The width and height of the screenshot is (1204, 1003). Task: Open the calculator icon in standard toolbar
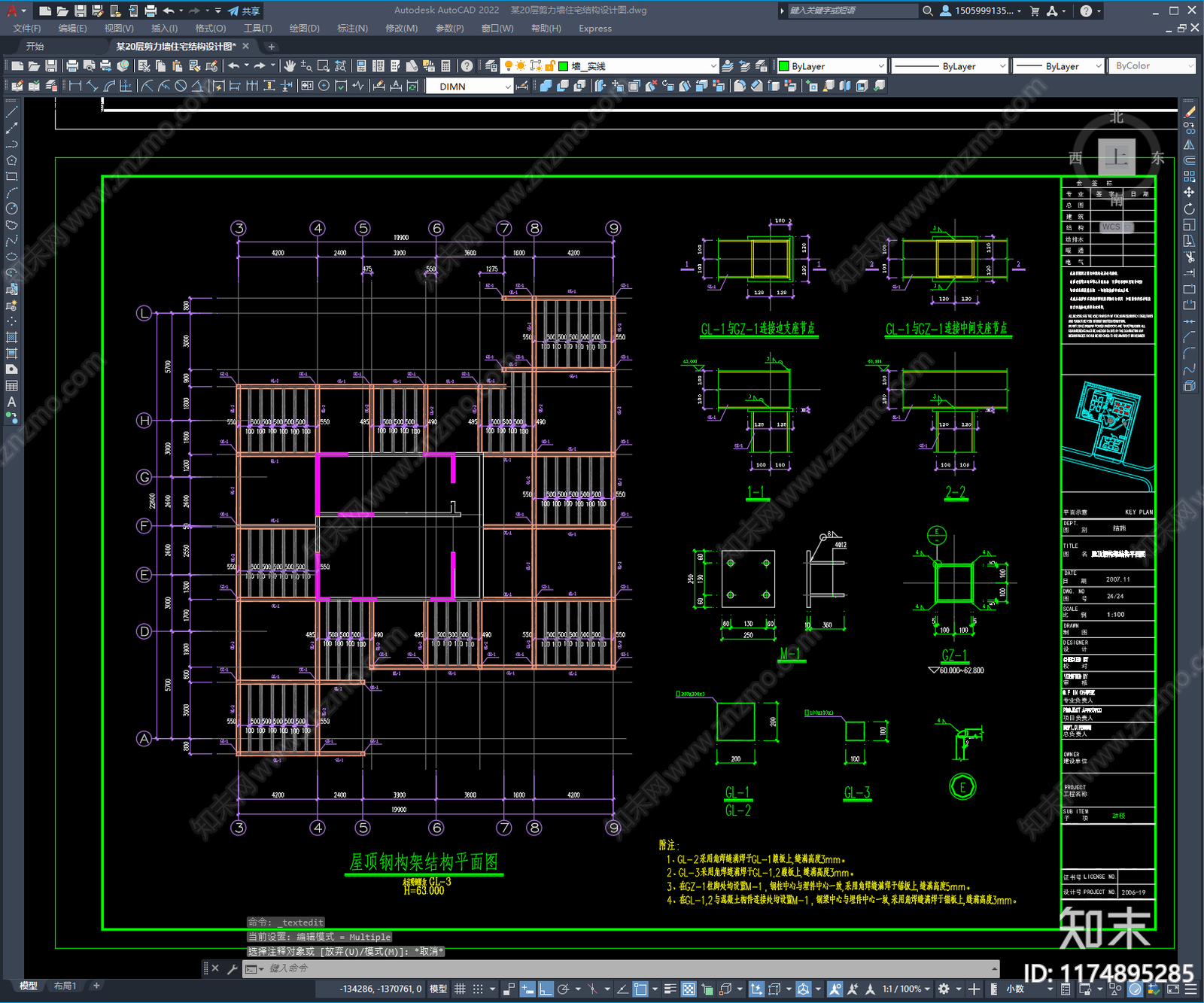(445, 66)
